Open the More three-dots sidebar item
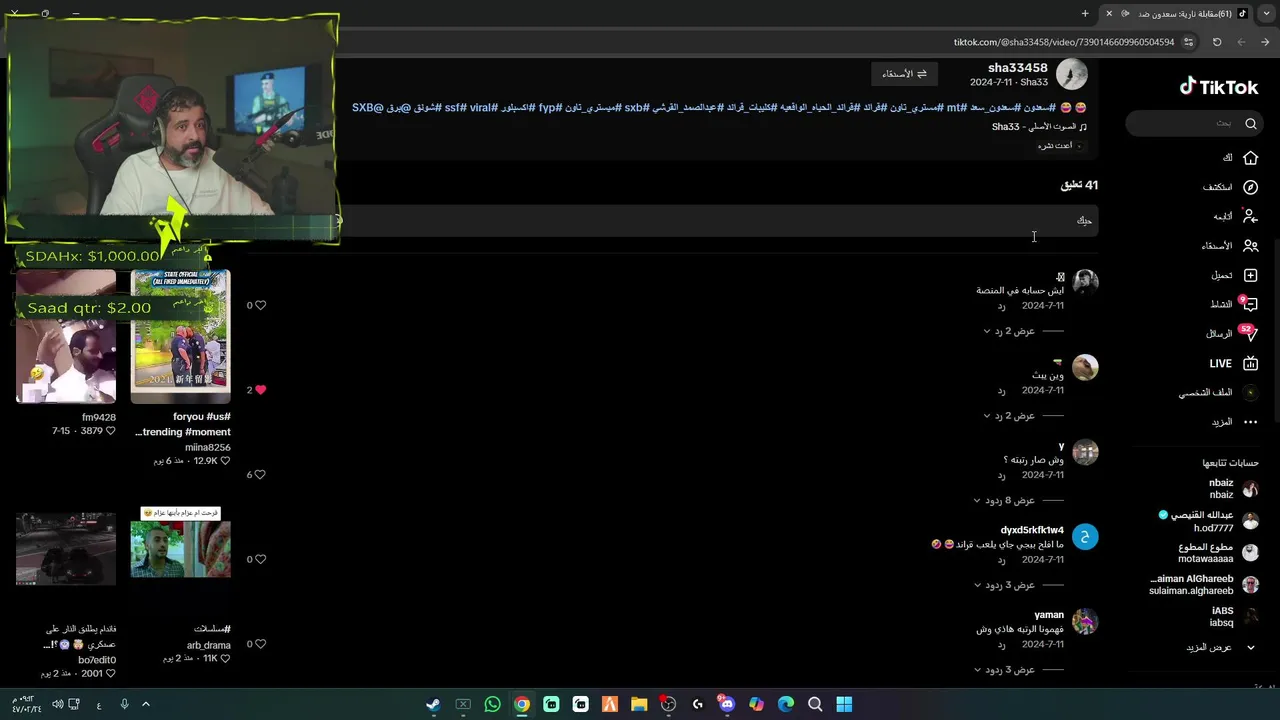The height and width of the screenshot is (720, 1280). pos(1250,422)
